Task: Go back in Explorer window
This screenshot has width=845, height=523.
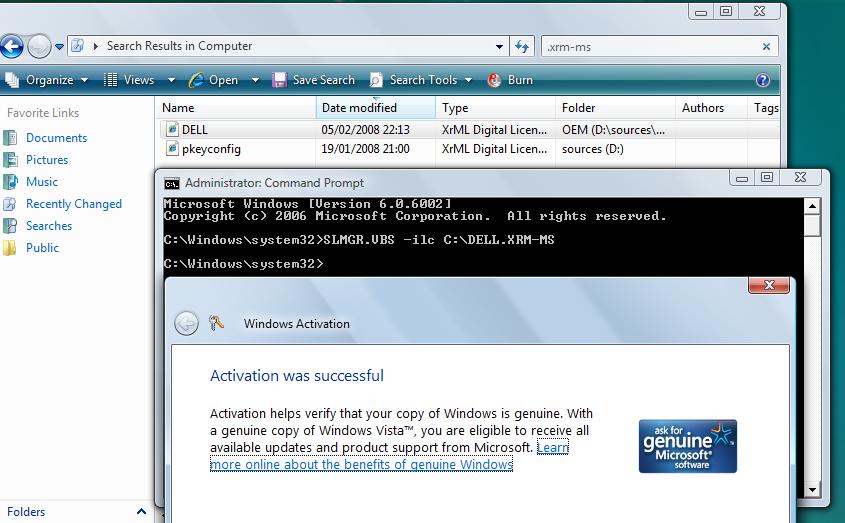Action: click(12, 46)
